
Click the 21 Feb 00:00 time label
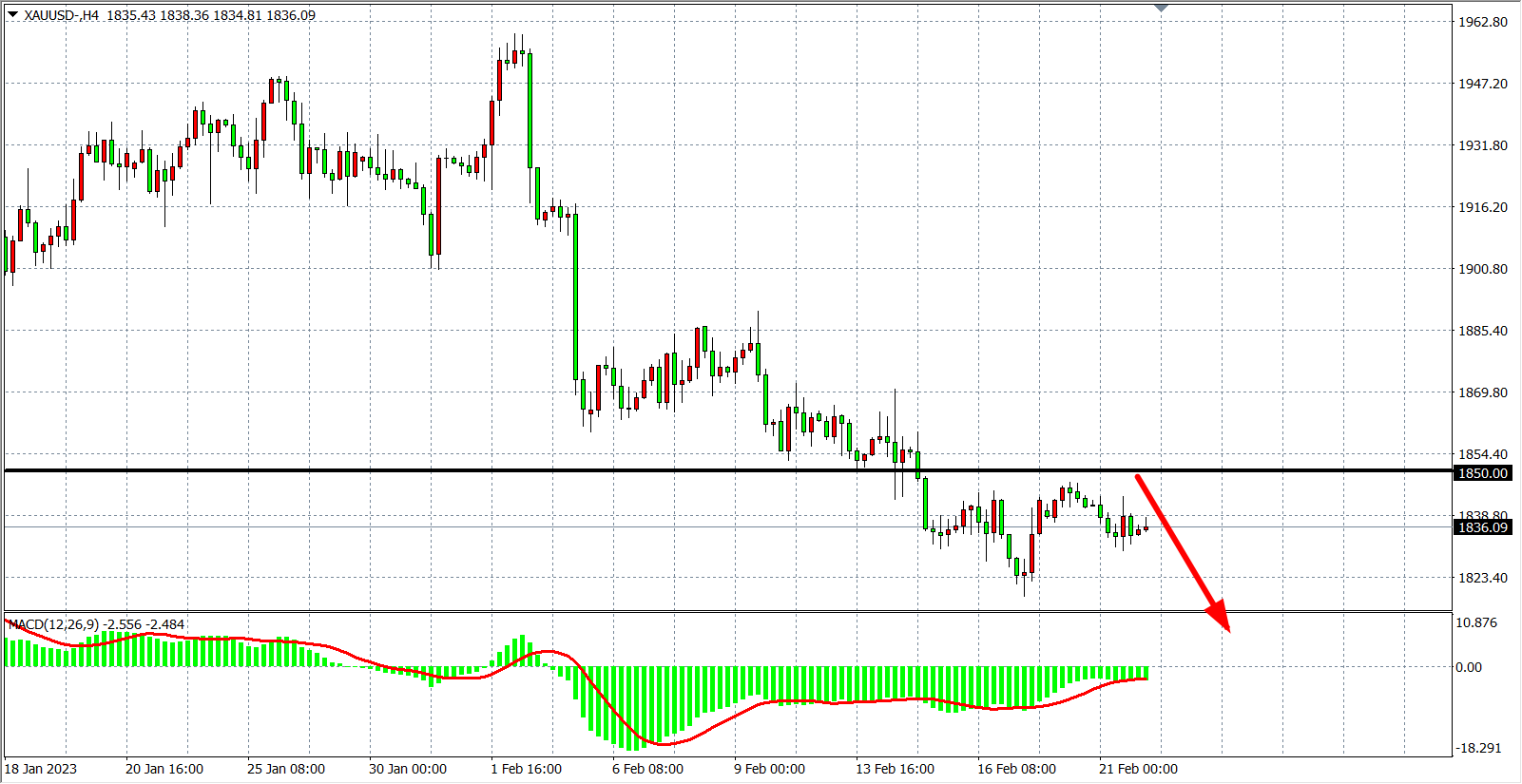point(1138,769)
